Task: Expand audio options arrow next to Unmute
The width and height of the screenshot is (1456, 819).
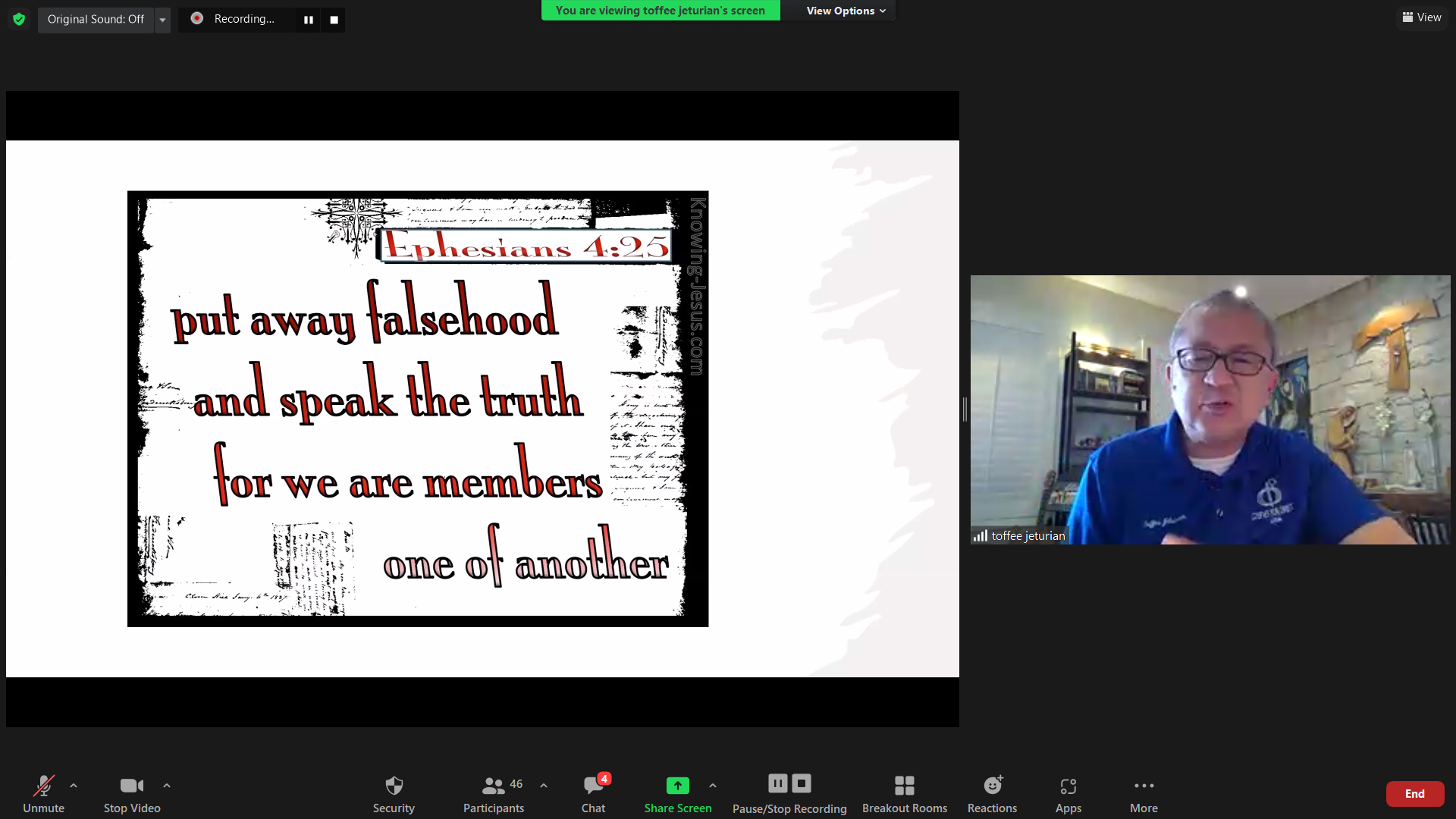Action: [x=74, y=786]
